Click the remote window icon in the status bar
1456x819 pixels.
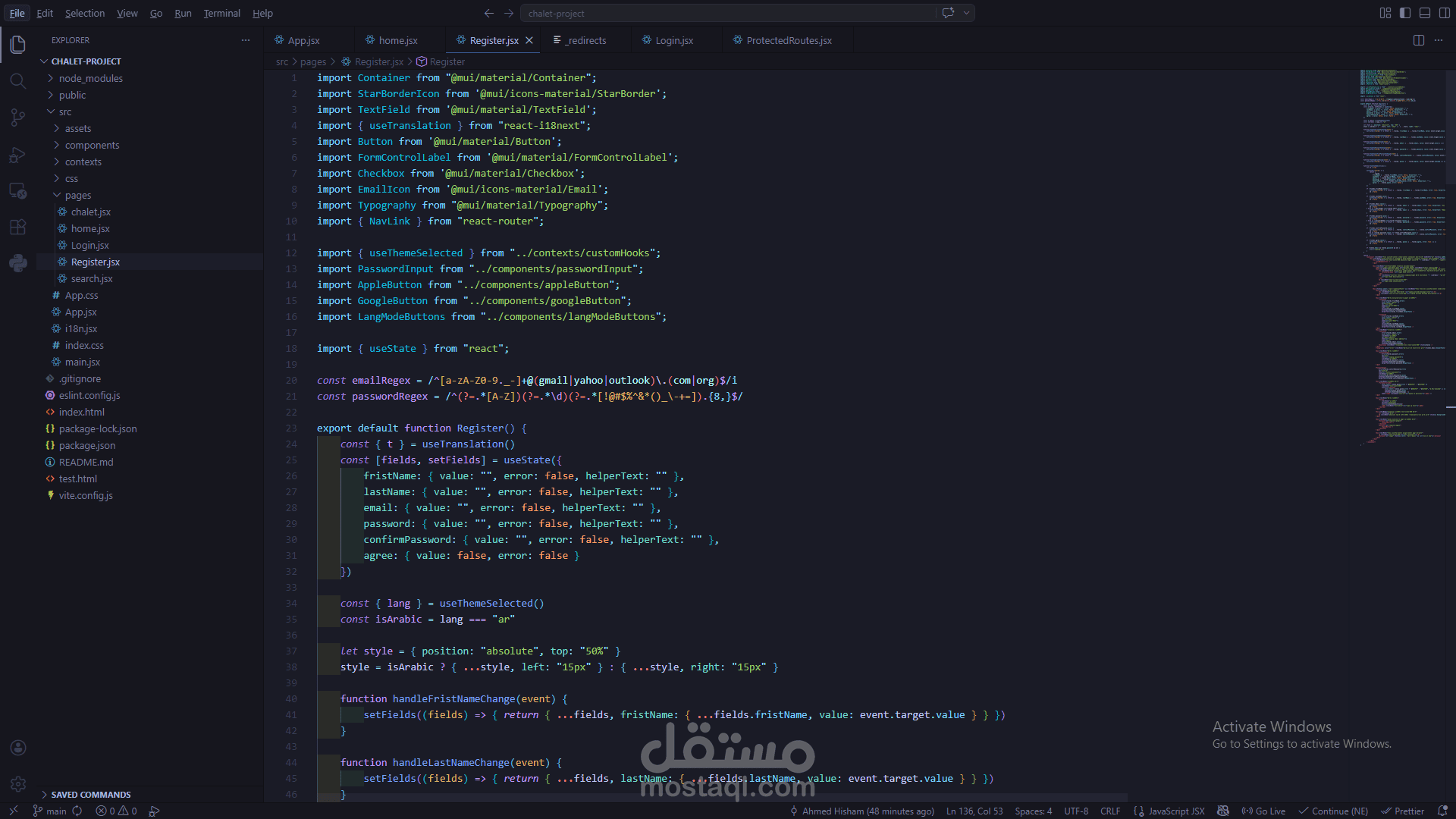tap(13, 811)
